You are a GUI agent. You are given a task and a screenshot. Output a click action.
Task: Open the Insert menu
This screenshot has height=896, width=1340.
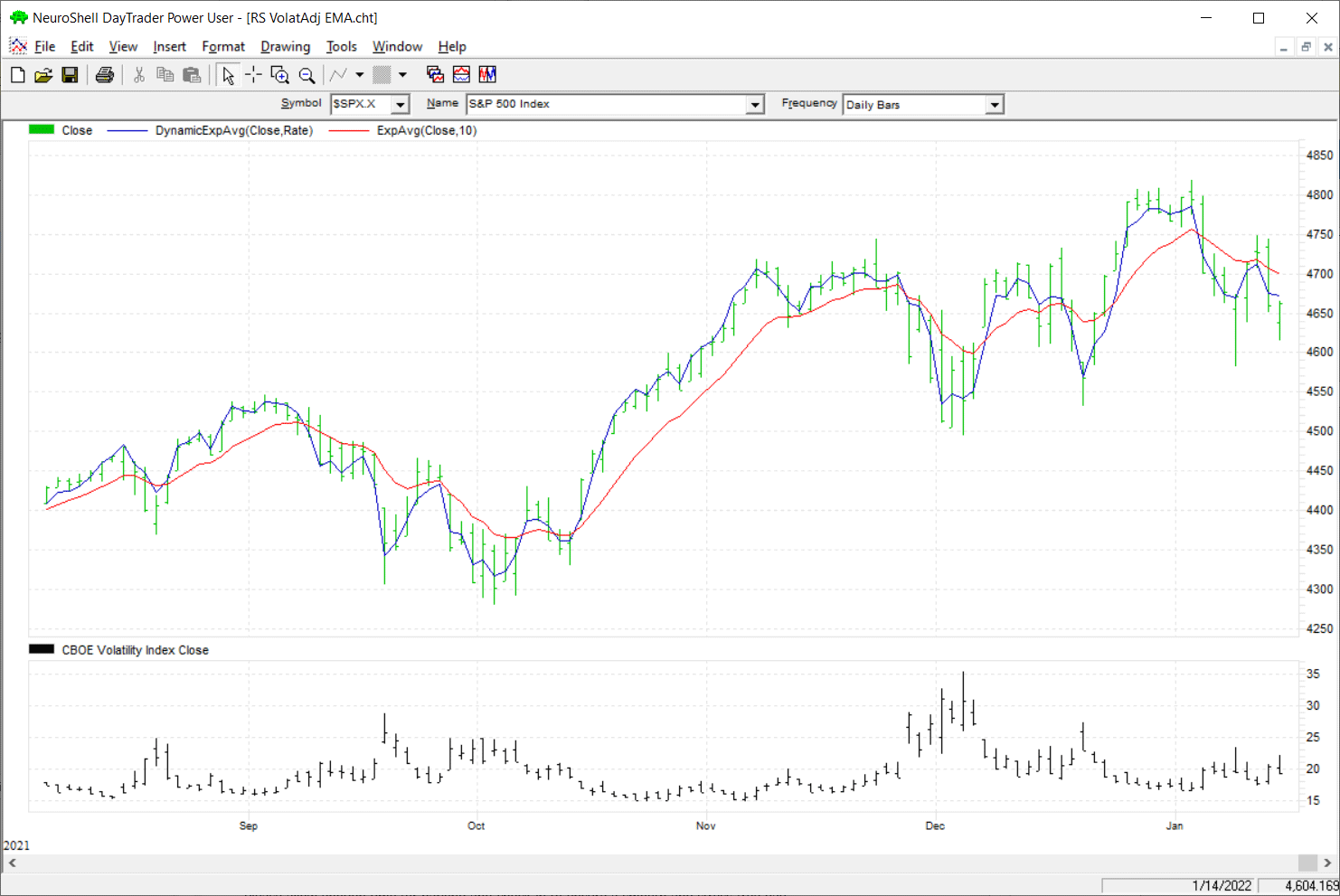click(x=169, y=47)
